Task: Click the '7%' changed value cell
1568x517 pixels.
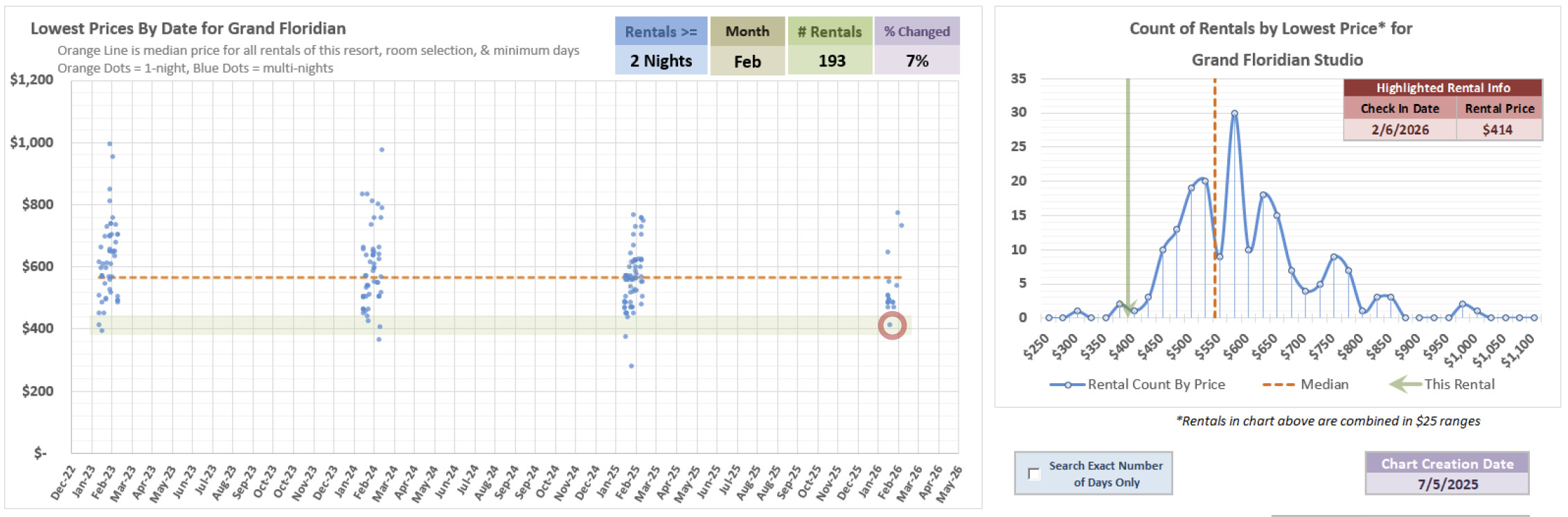Action: [x=917, y=61]
